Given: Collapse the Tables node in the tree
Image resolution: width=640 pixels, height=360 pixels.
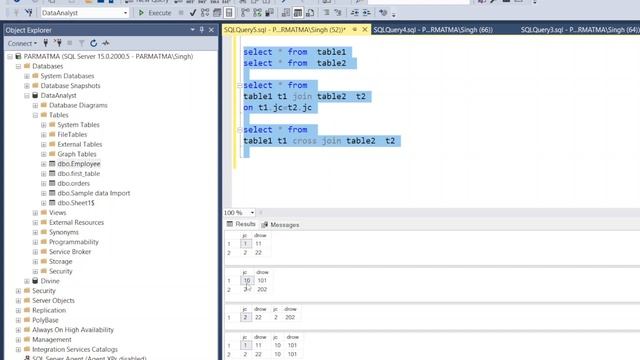Looking at the screenshot, I should coord(36,115).
